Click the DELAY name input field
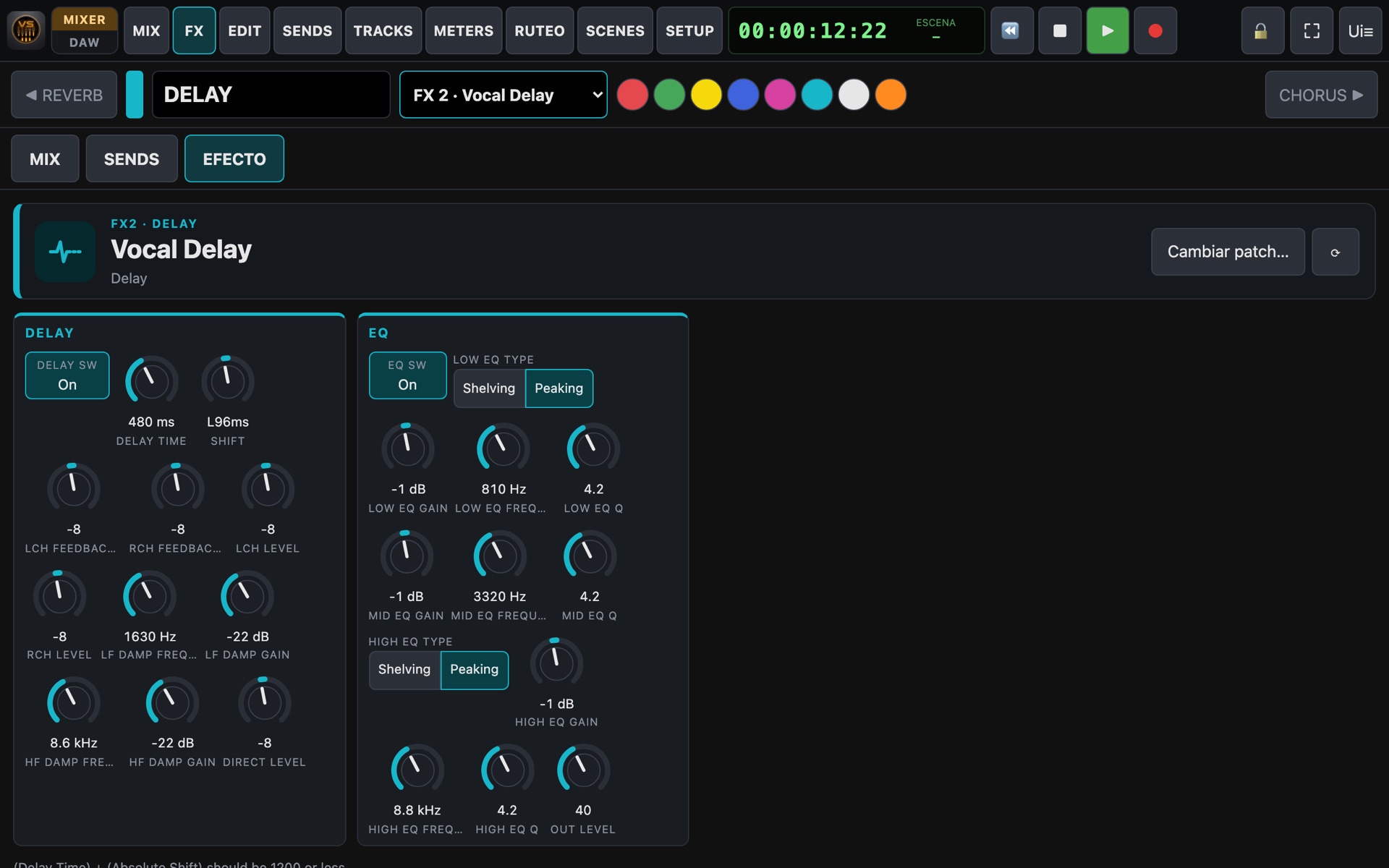Screen dimensions: 1389x868 [271, 95]
